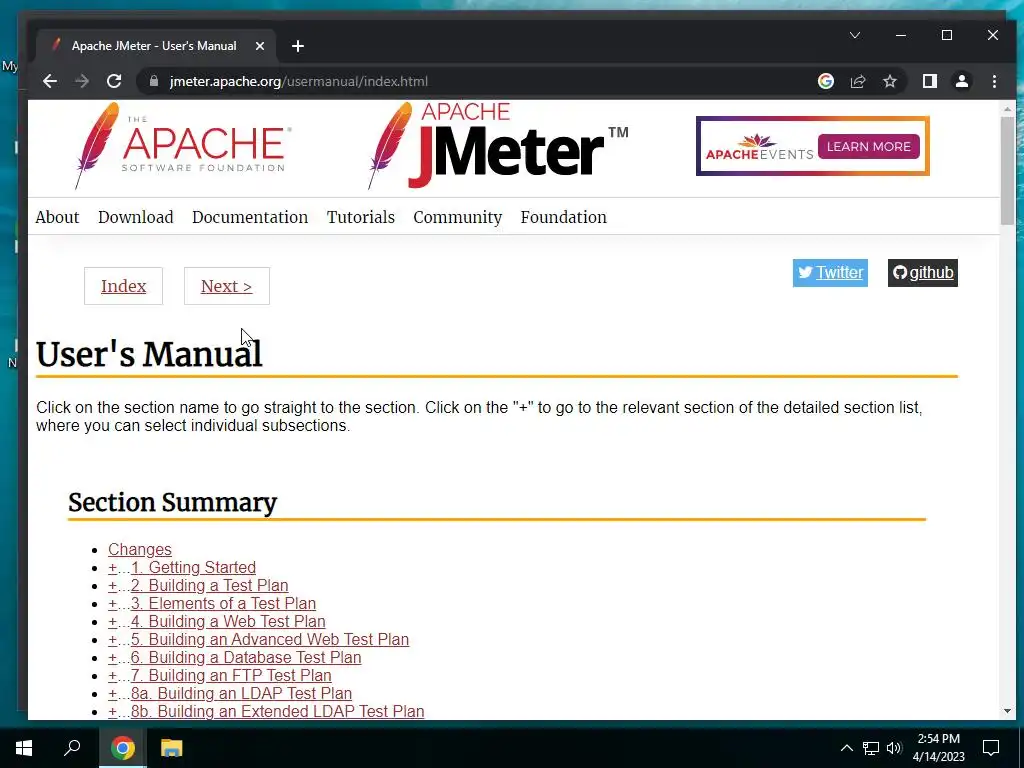1024x768 pixels.
Task: Open the Tutorials menu
Action: point(360,217)
